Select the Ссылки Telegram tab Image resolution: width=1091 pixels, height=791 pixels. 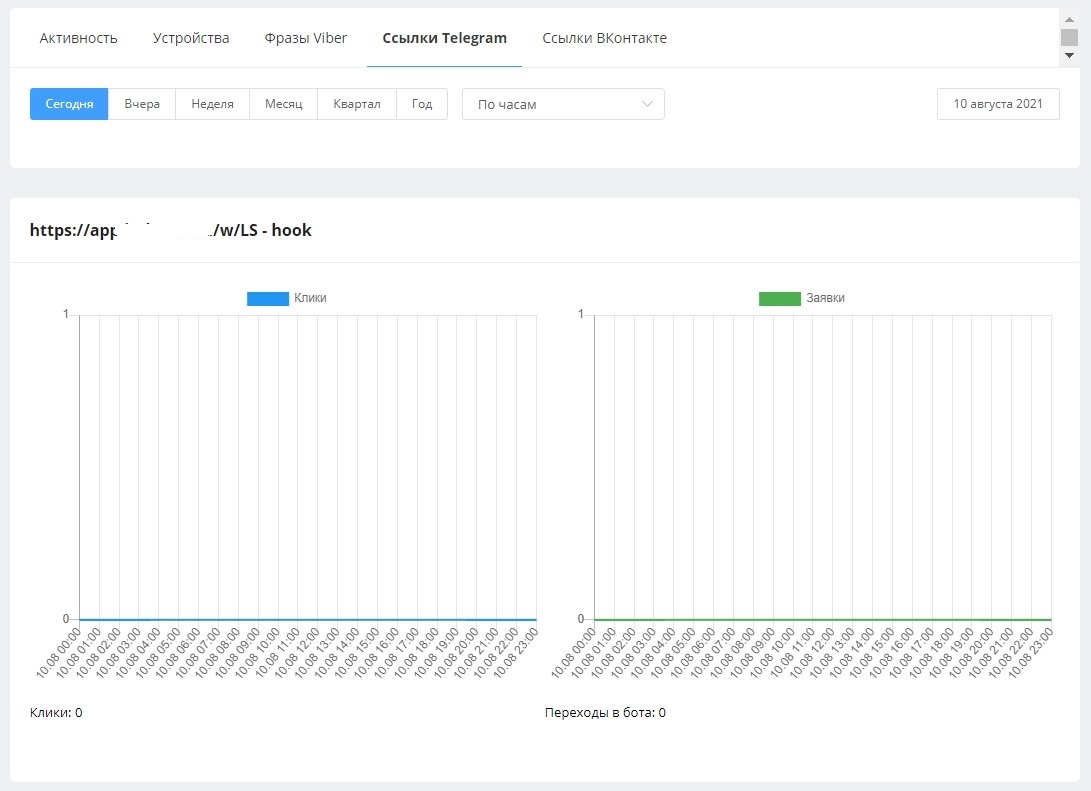(x=444, y=38)
